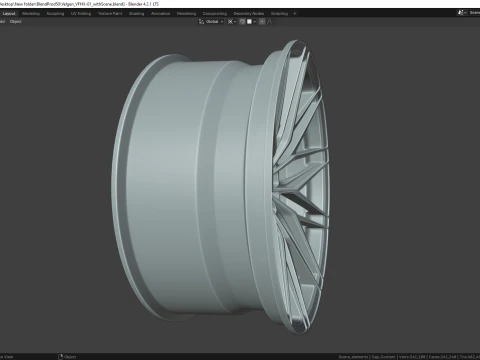Open the Object menu in viewport header
The image size is (480, 360).
point(15,22)
